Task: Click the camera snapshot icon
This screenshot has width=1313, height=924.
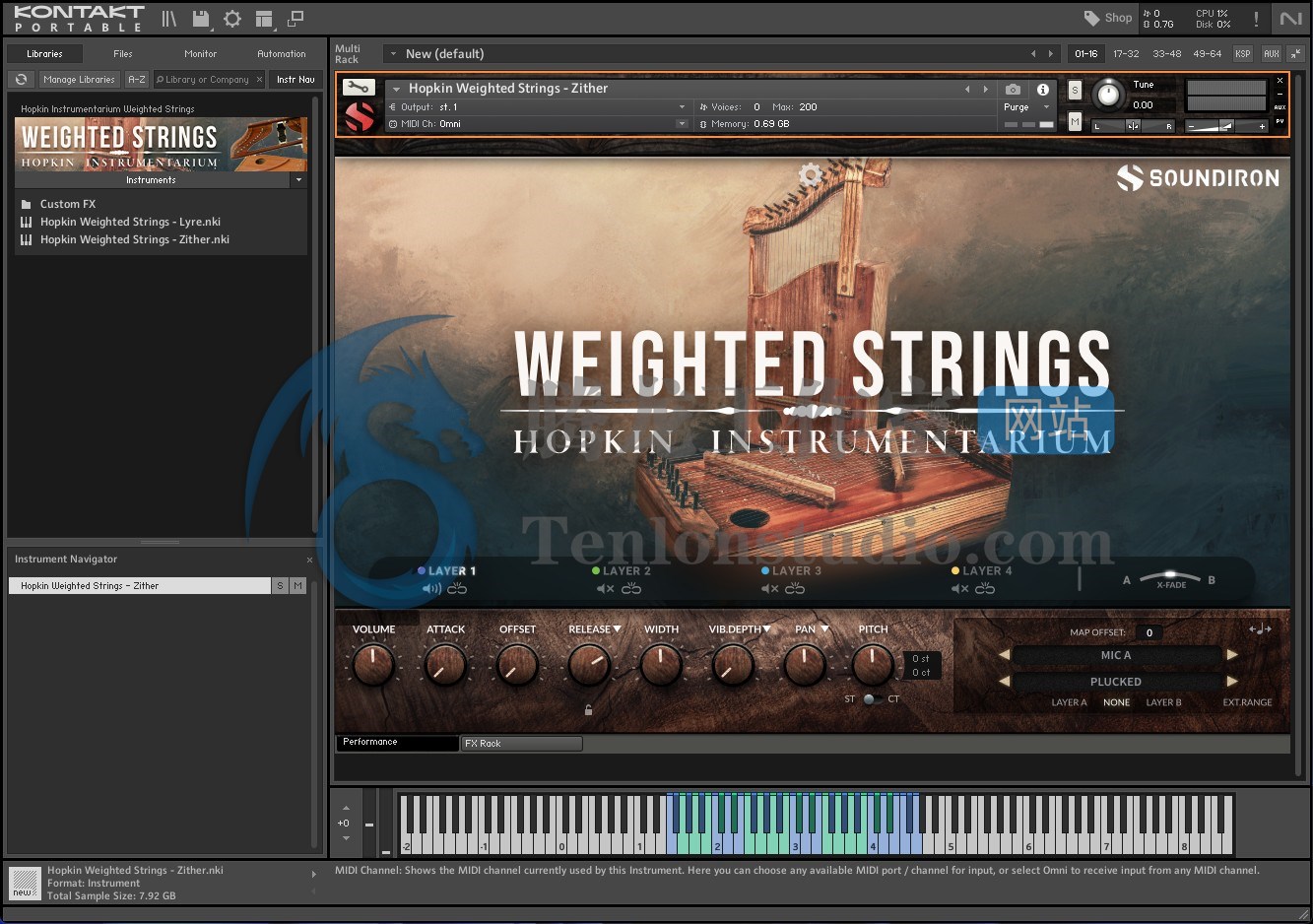Action: [x=1013, y=89]
